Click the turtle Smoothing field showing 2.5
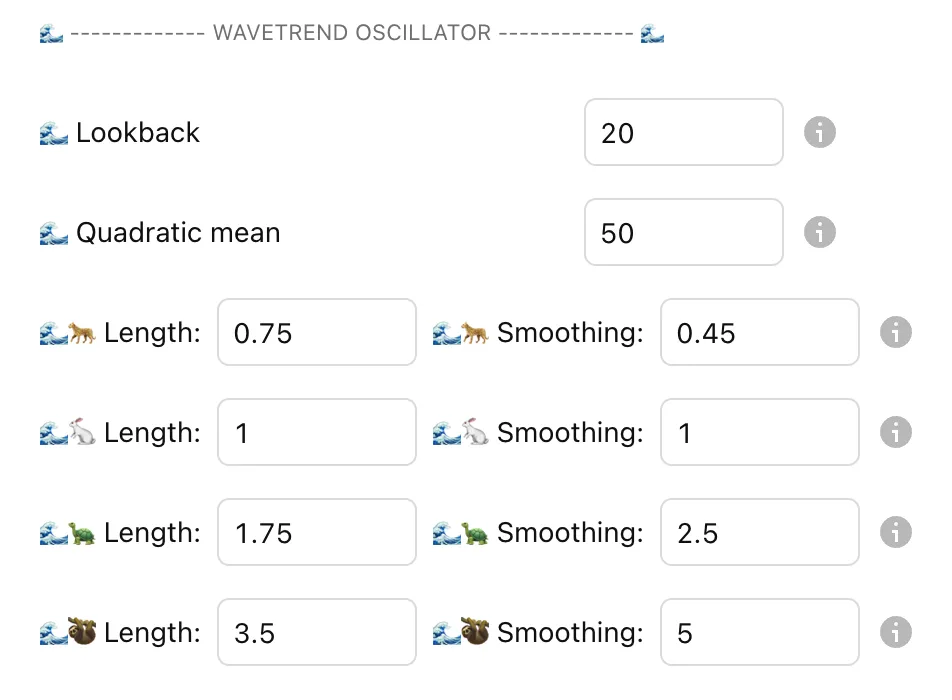This screenshot has height=700, width=952. pyautogui.click(x=759, y=532)
